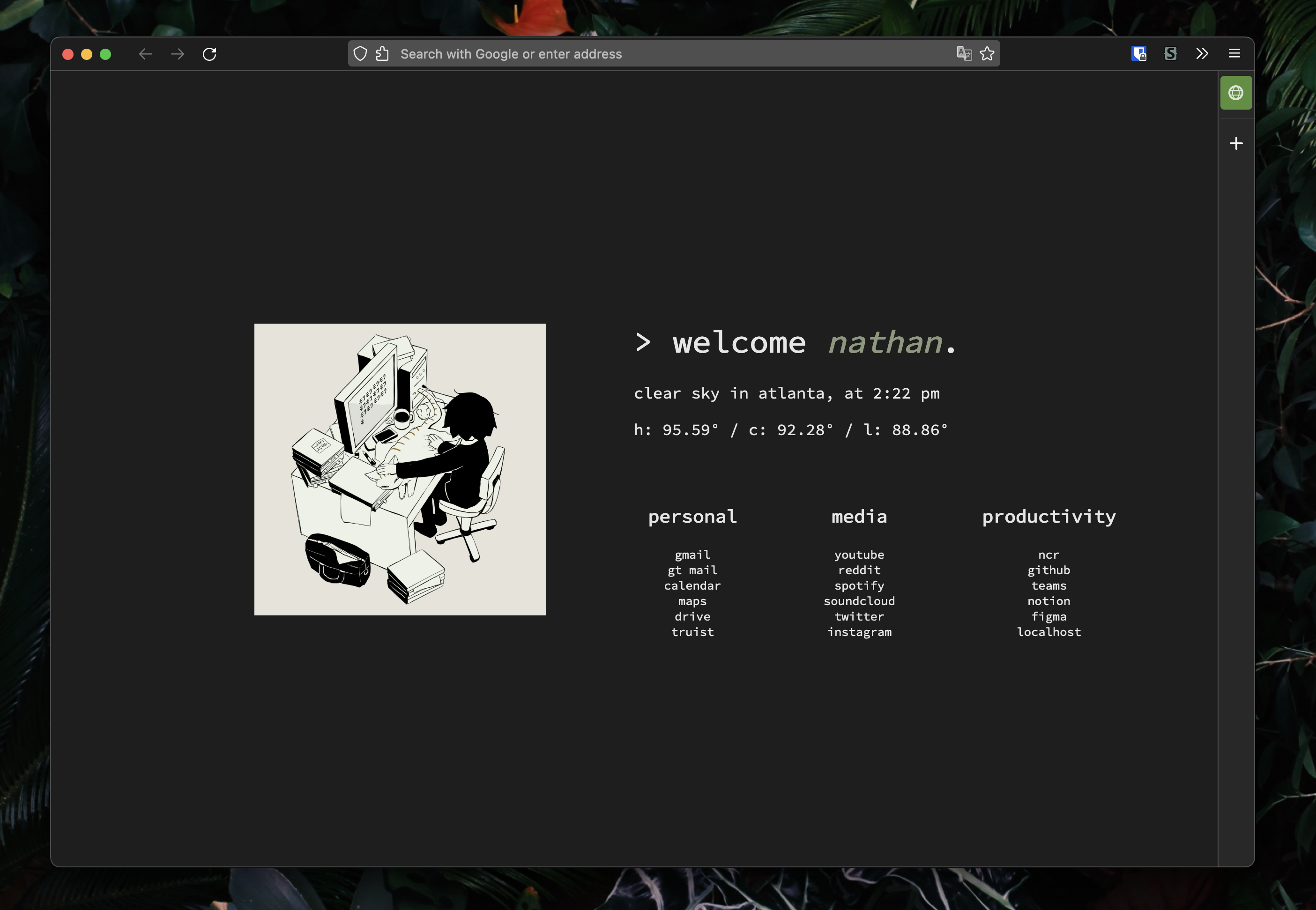Click the desk illustration image
This screenshot has width=1316, height=910.
click(400, 469)
